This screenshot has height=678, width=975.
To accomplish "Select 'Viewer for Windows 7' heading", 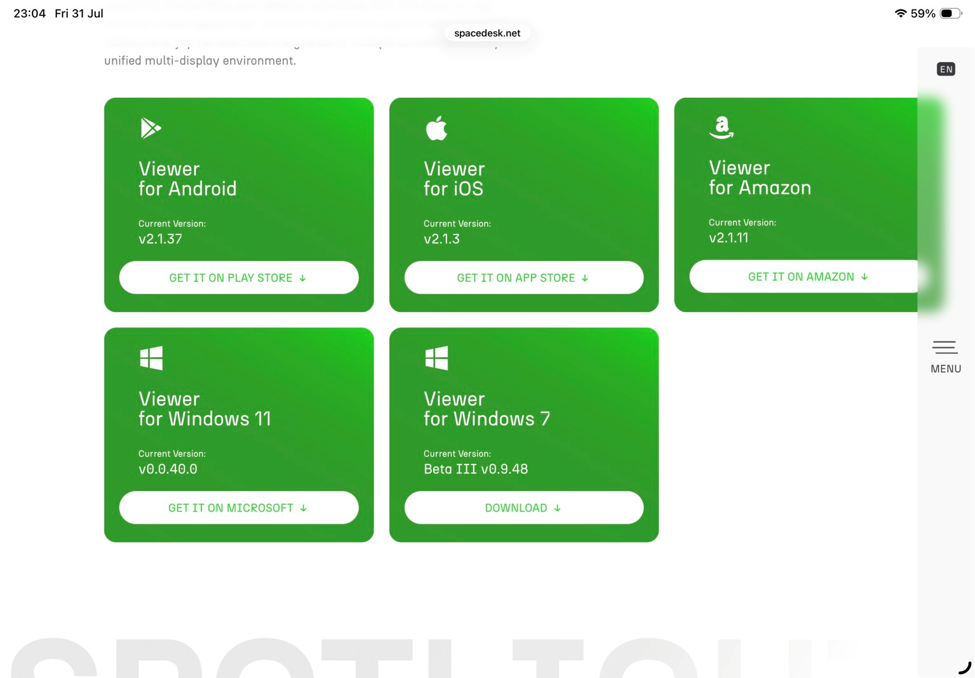I will coord(487,409).
